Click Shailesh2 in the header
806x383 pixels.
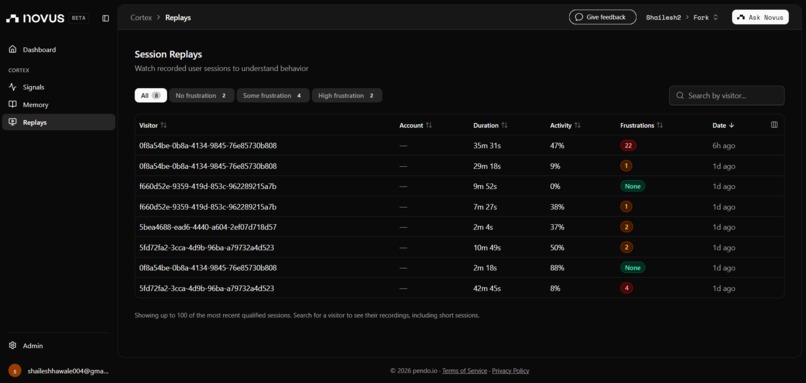coord(664,17)
